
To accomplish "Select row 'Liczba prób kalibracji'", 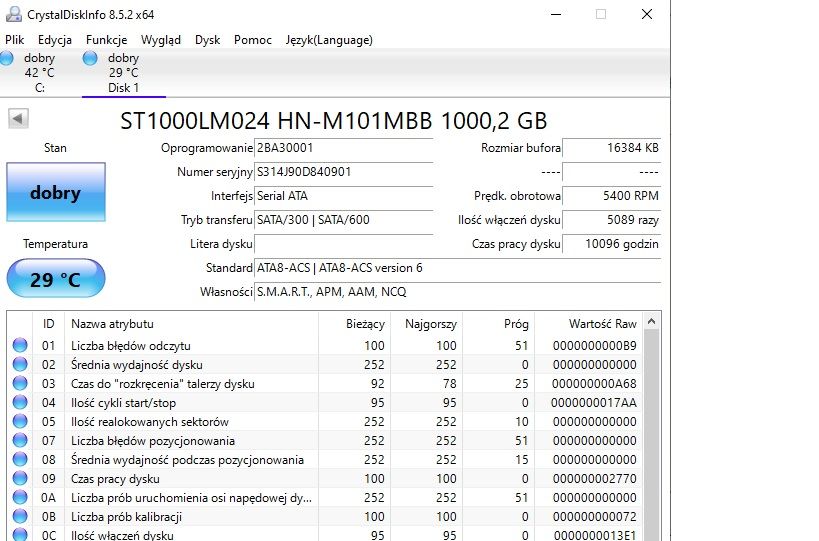I will coord(325,516).
